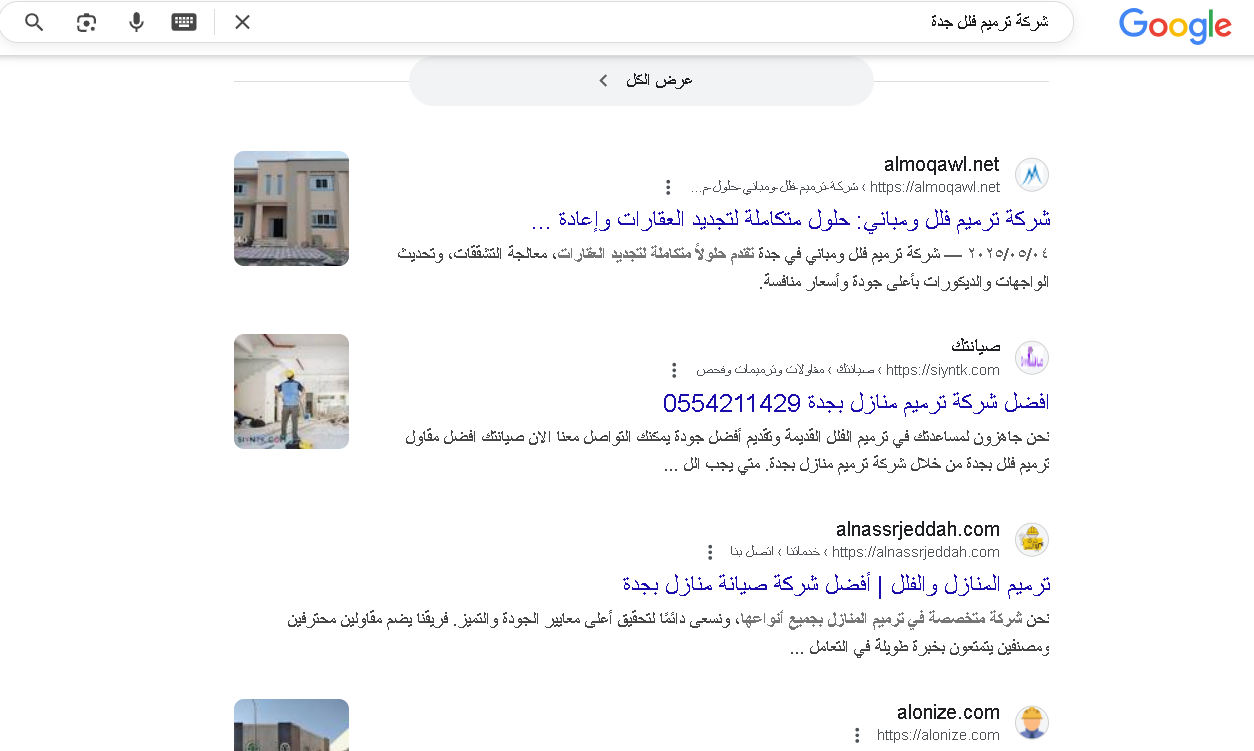Viewport: 1254px width, 751px height.
Task: Open more options for alonize.com result
Action: [856, 735]
